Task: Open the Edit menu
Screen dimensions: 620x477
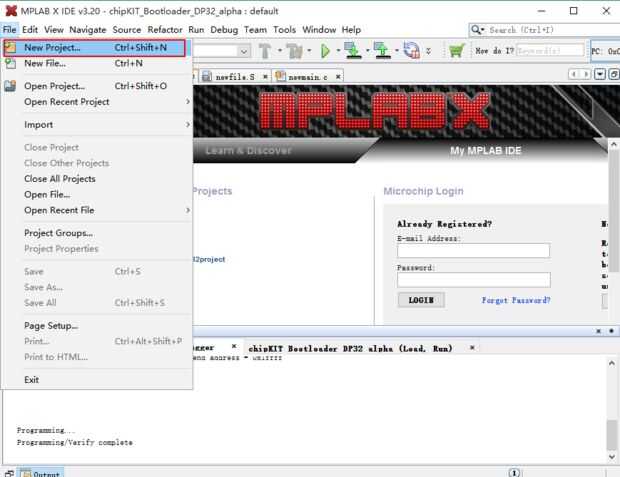Action: (x=30, y=30)
